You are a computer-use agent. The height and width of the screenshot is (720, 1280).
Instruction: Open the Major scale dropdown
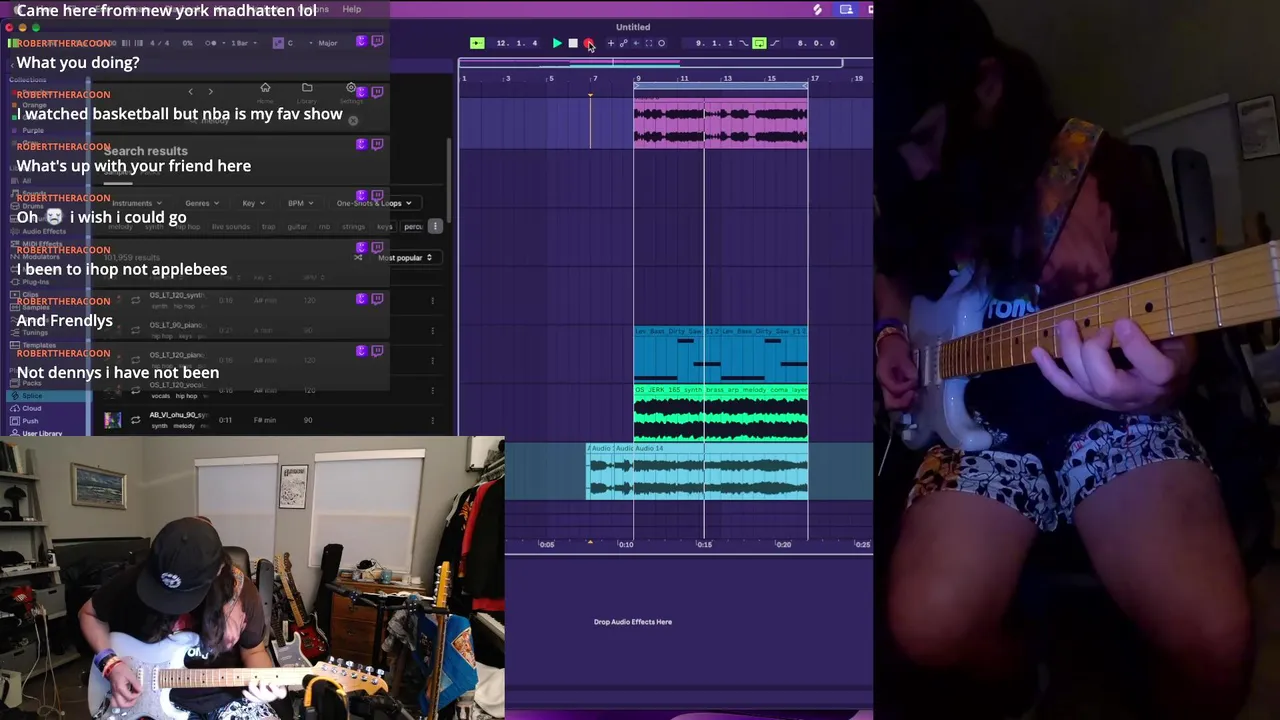click(x=329, y=43)
